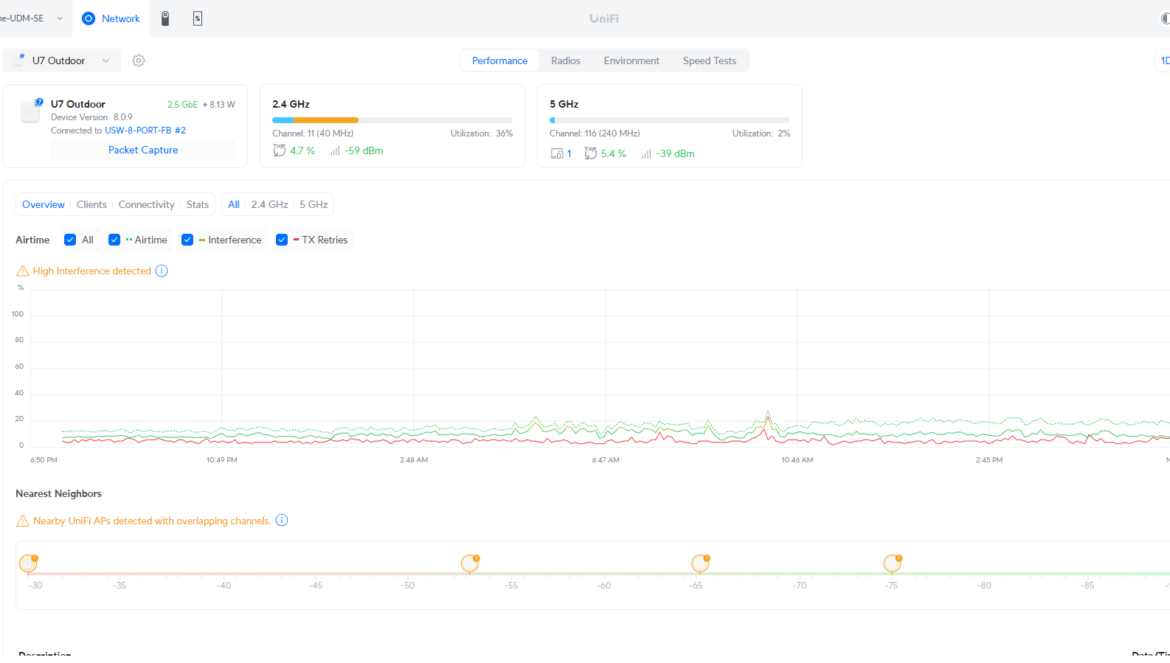Click the U7 Outdoor device thumbnail image
The image size is (1170, 663).
click(x=30, y=110)
